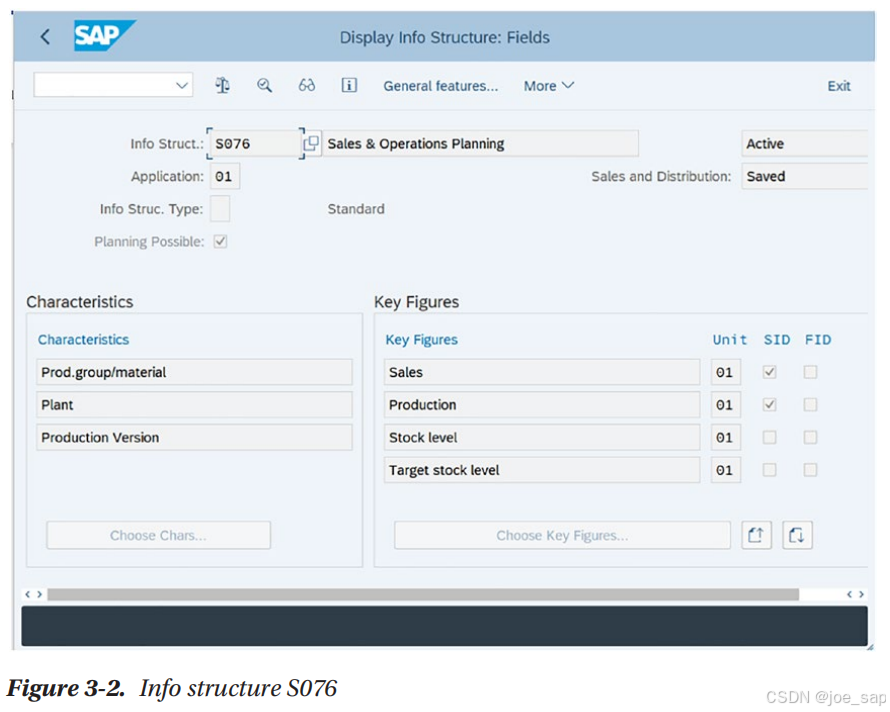Viewport: 890px width, 712px height.
Task: Open General features...
Action: pos(440,86)
